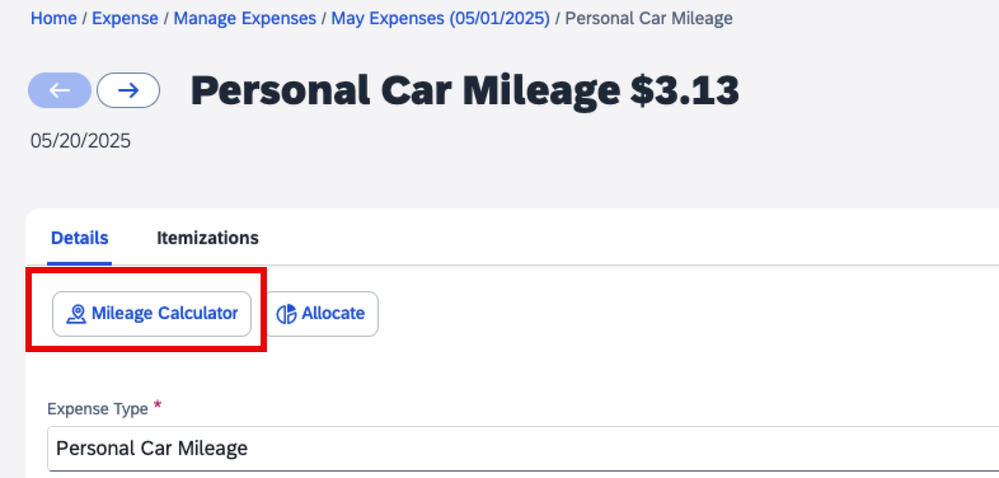Open the Expense breadcrumb link

pyautogui.click(x=125, y=18)
